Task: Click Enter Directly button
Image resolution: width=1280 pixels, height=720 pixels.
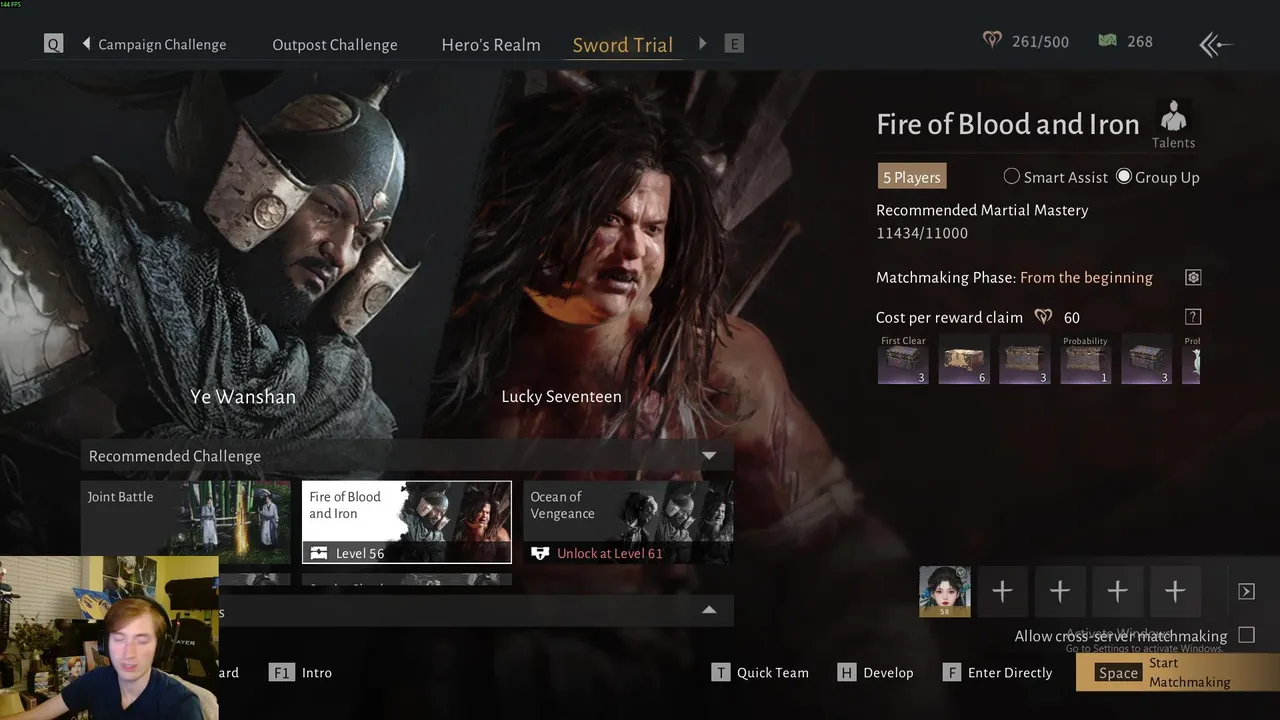Action: (x=997, y=672)
